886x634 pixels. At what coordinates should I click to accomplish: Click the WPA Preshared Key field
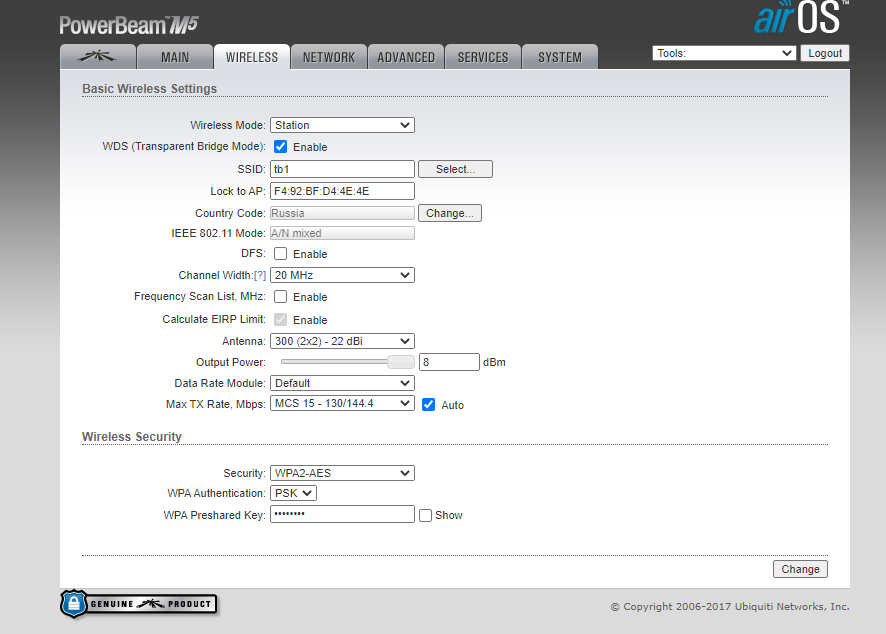point(342,514)
